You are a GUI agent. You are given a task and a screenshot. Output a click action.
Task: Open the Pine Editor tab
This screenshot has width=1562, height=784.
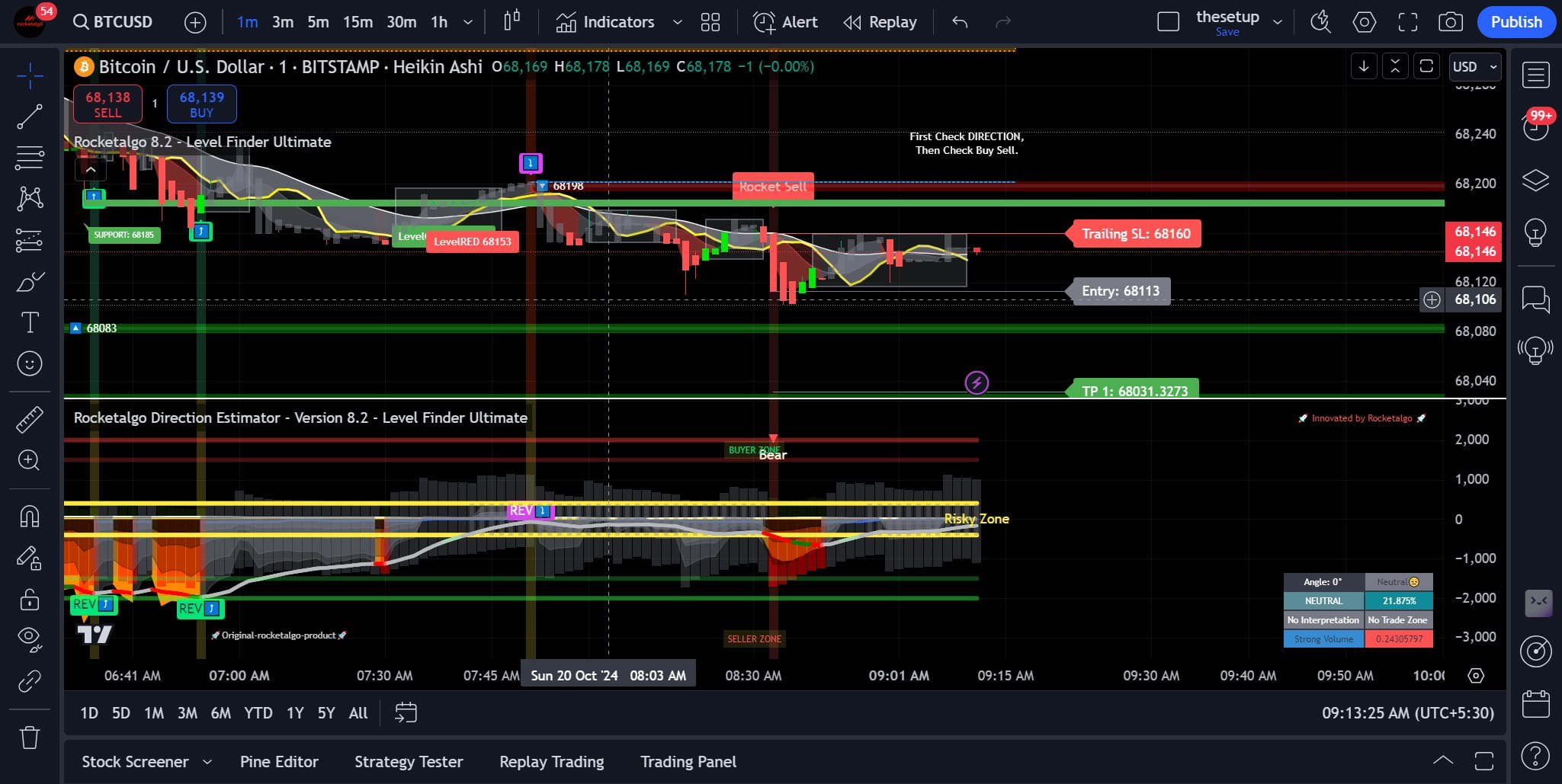pos(279,762)
